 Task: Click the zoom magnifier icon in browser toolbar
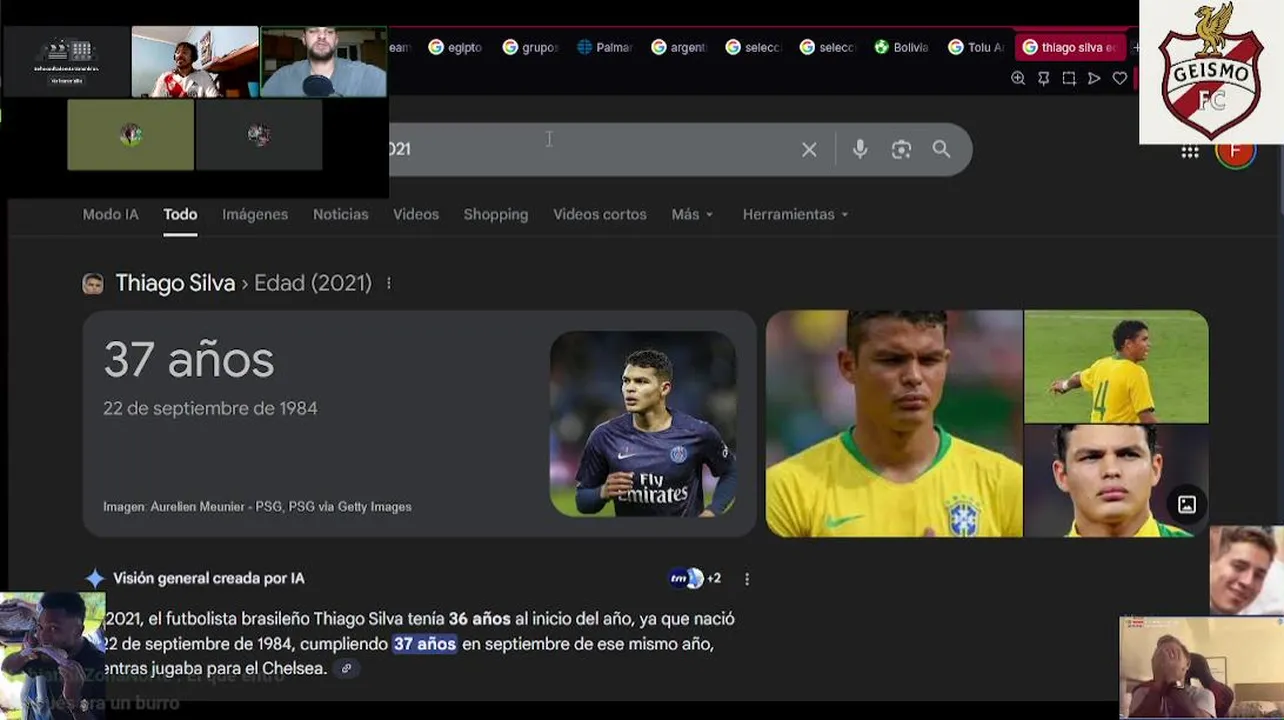pos(1018,78)
